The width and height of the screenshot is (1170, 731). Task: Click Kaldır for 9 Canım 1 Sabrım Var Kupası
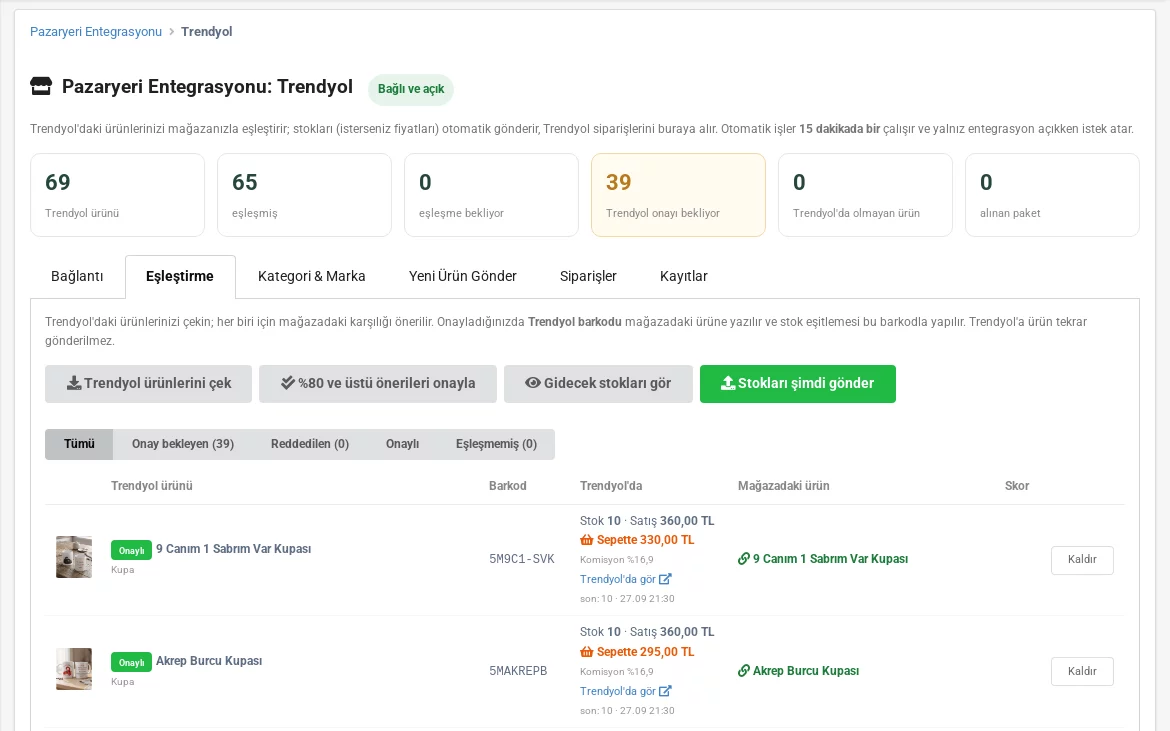(1082, 559)
